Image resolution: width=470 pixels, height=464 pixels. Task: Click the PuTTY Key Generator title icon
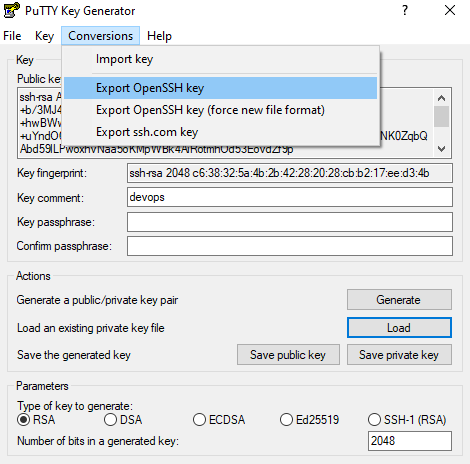11,10
